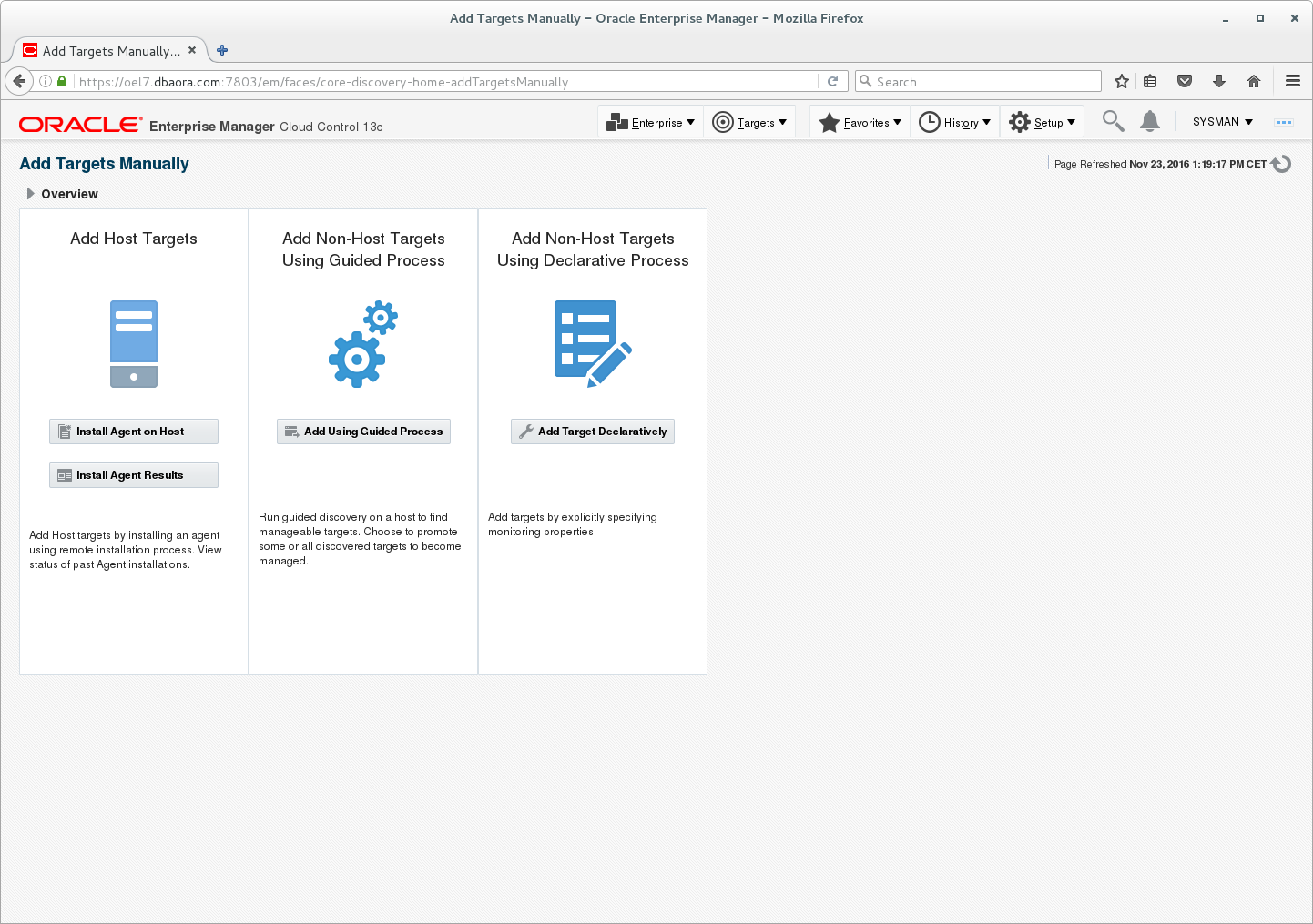Bookmark this page with the star icon
Image resolution: width=1313 pixels, height=924 pixels.
(x=1122, y=81)
